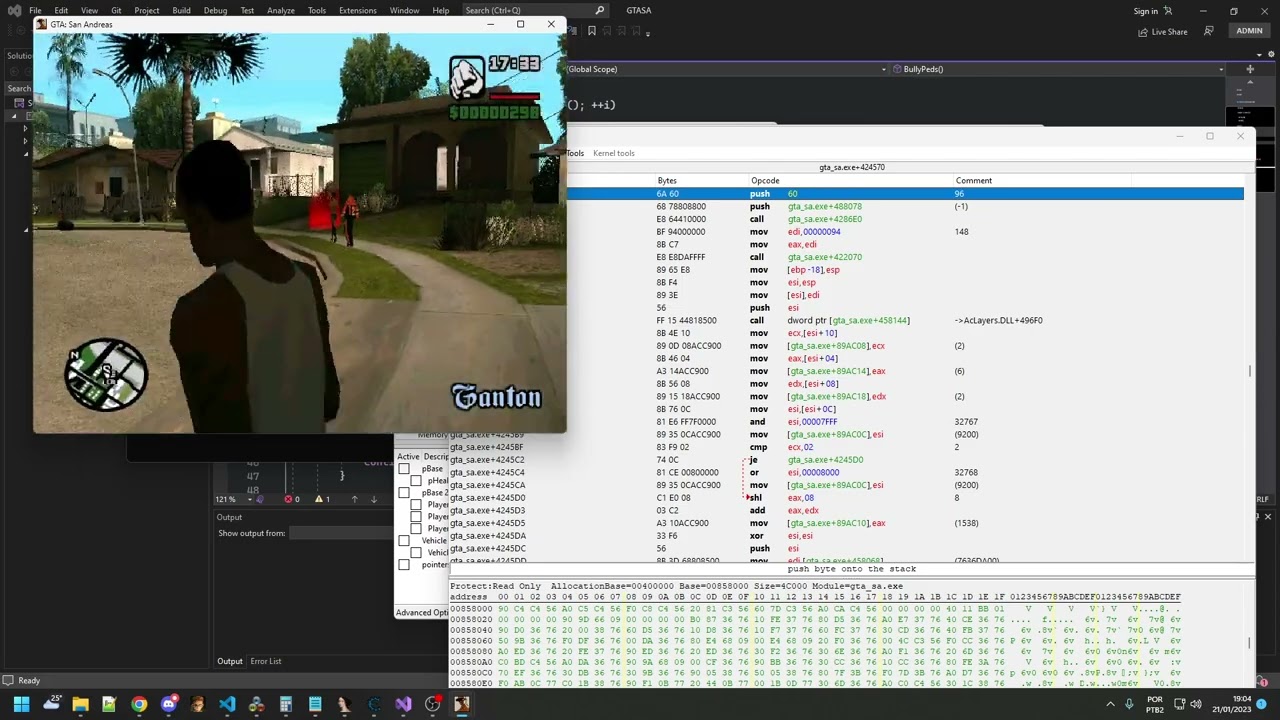
Task: Switch to the GTA San Andreas taskbar icon
Action: click(x=462, y=704)
